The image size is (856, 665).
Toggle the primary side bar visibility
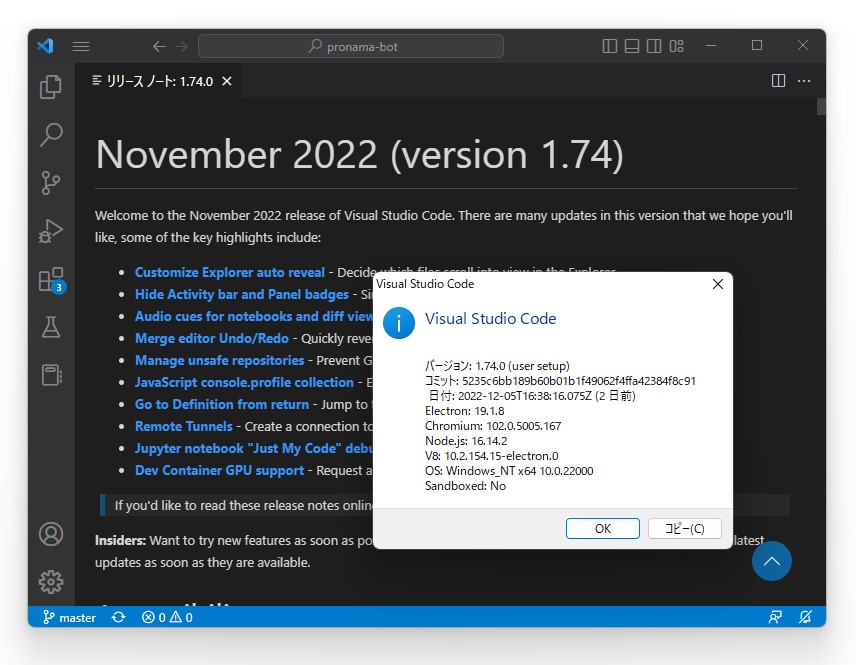click(x=610, y=45)
